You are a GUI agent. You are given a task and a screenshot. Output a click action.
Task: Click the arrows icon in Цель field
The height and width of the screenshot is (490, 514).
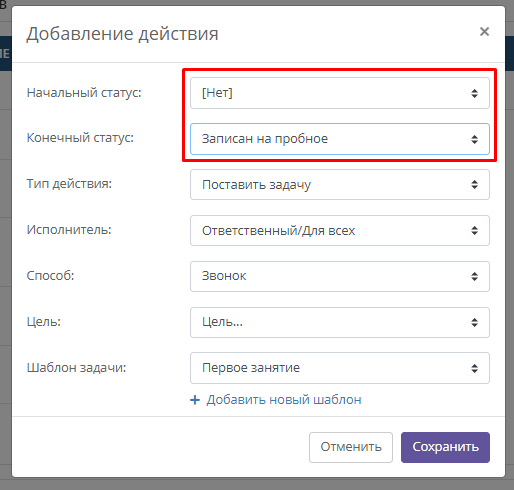click(474, 322)
